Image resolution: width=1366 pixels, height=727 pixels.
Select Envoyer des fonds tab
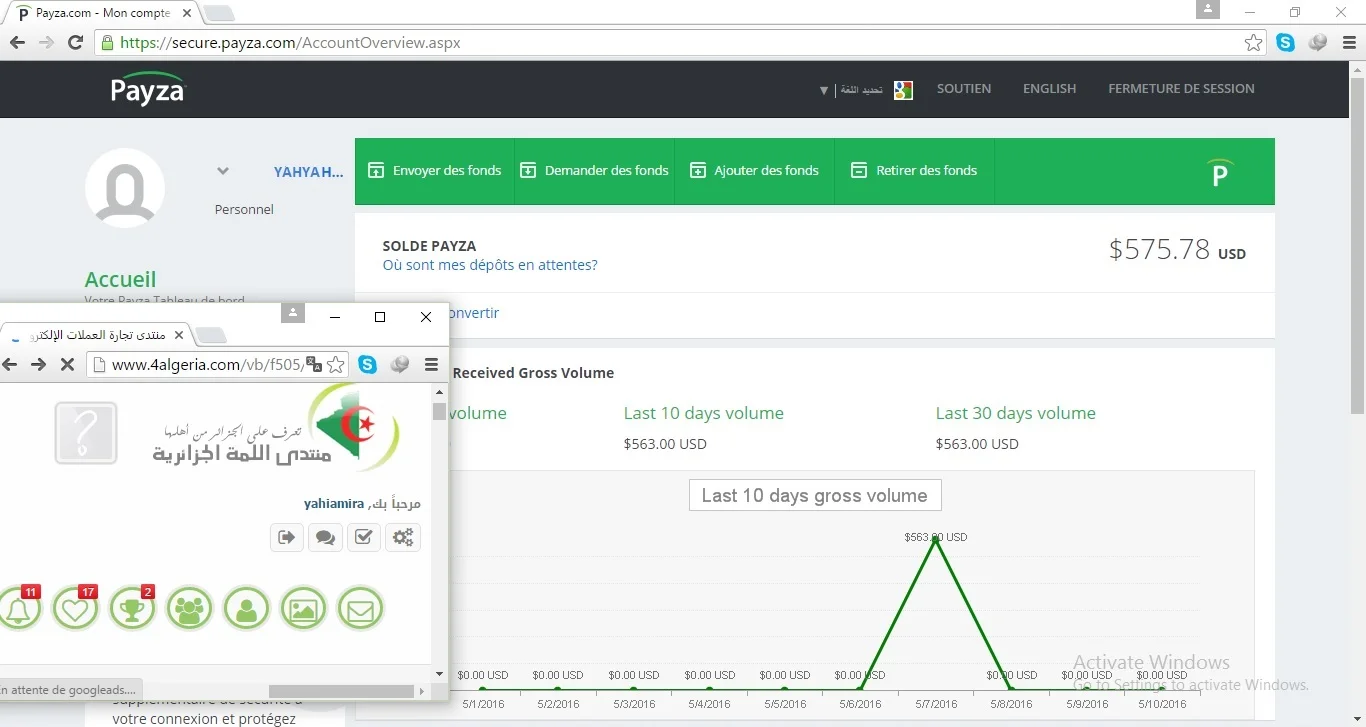tap(435, 171)
